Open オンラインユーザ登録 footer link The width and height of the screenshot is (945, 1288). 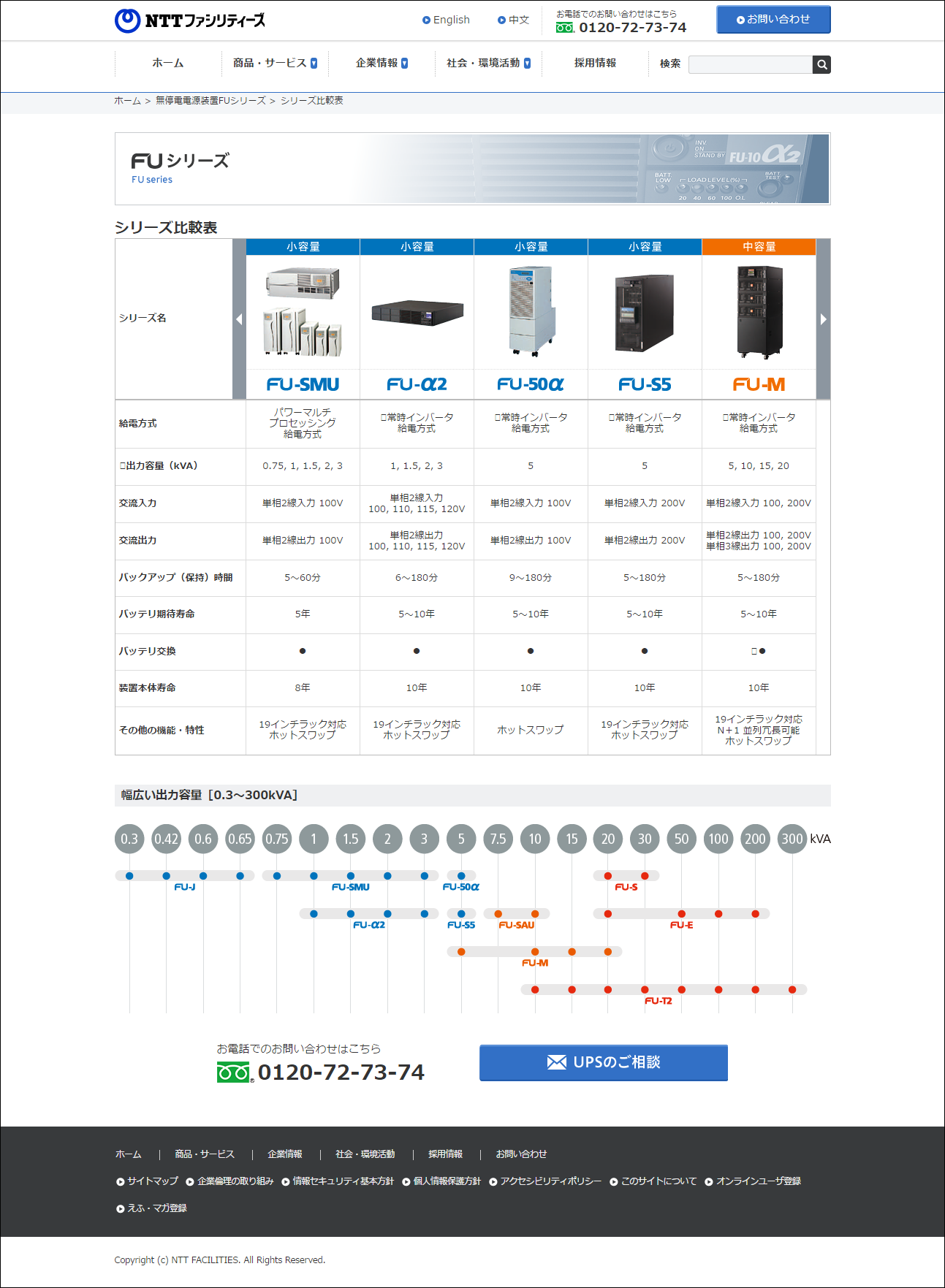[x=754, y=1181]
